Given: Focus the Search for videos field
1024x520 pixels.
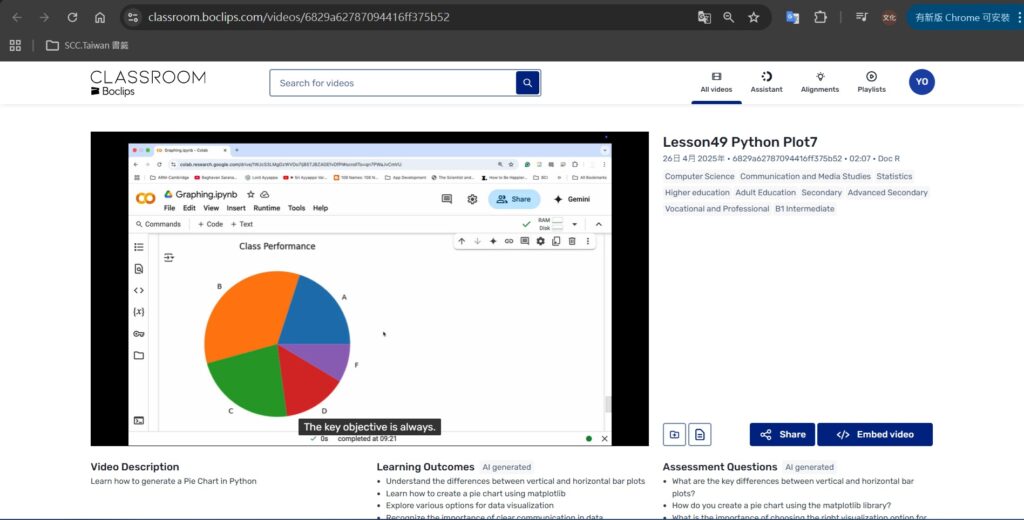Looking at the screenshot, I should coord(392,83).
